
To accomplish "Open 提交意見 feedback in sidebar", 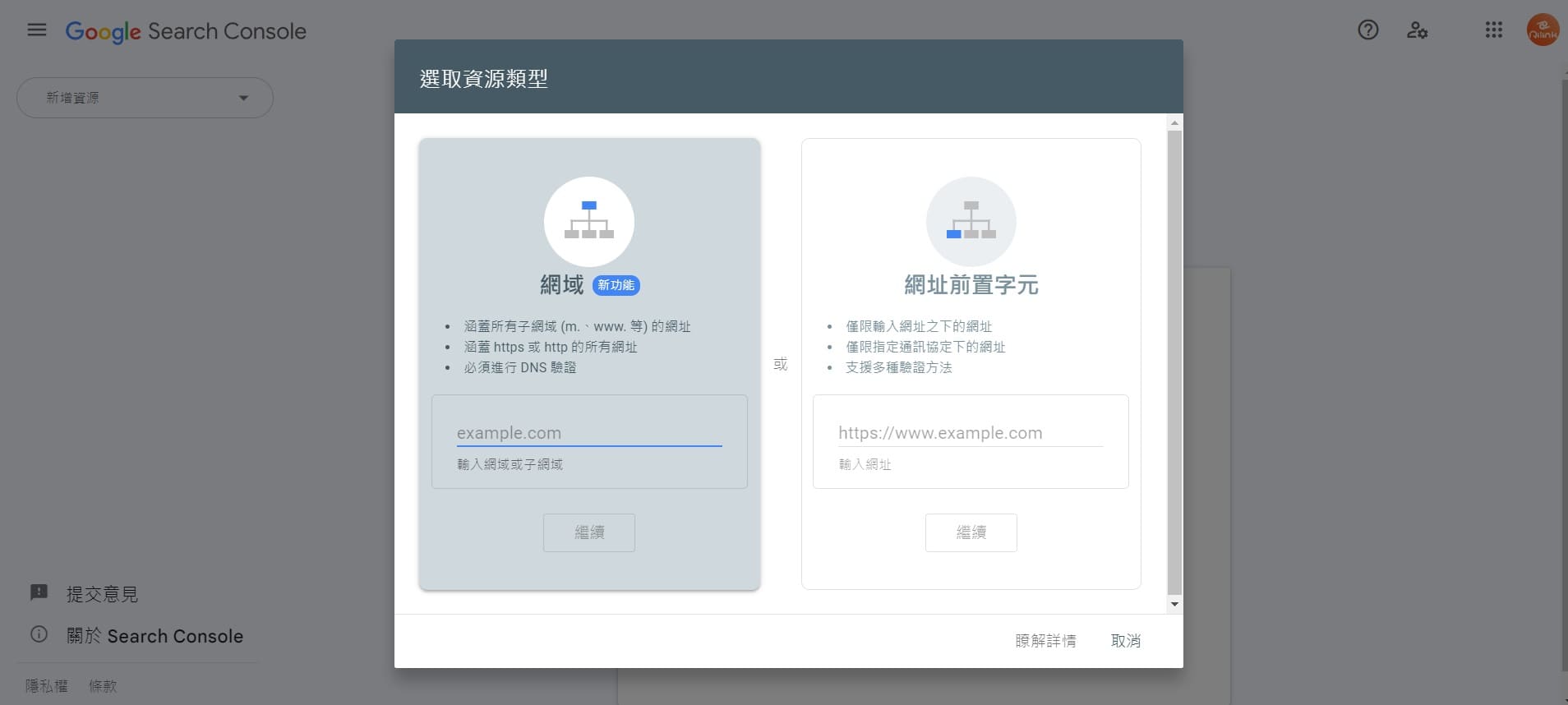I will (x=102, y=594).
